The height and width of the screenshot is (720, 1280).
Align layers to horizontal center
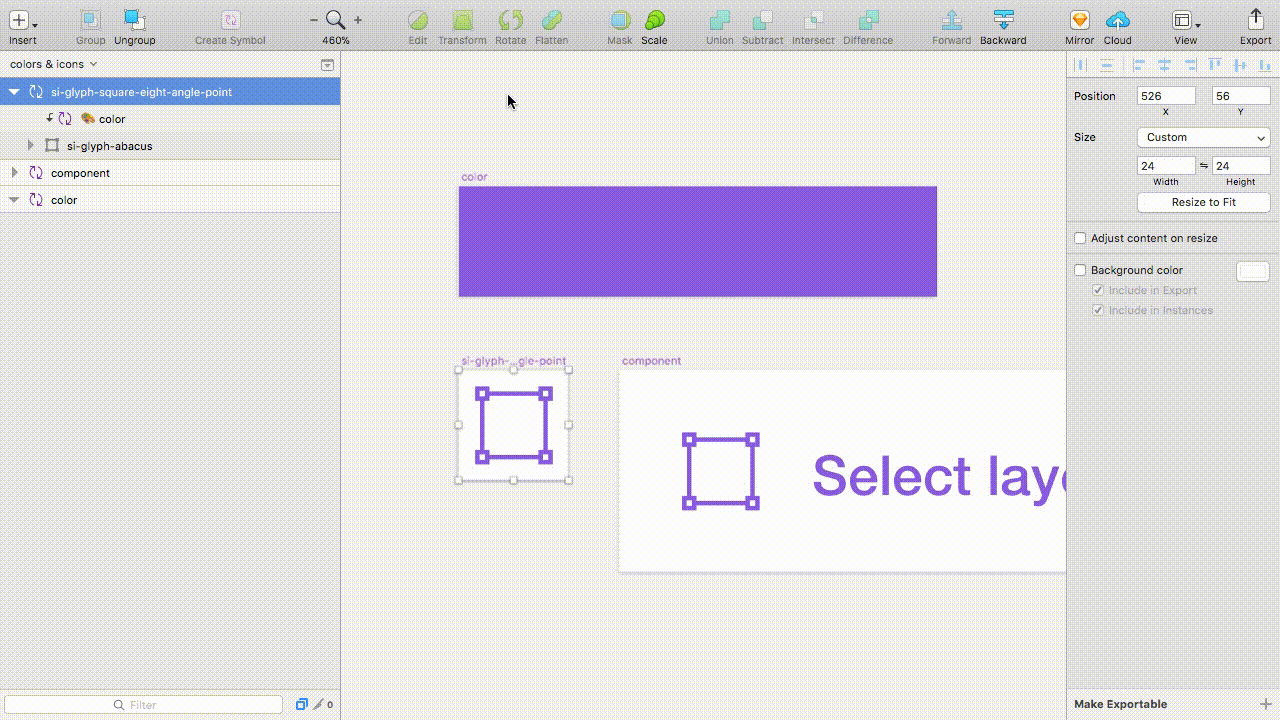pyautogui.click(x=1164, y=65)
